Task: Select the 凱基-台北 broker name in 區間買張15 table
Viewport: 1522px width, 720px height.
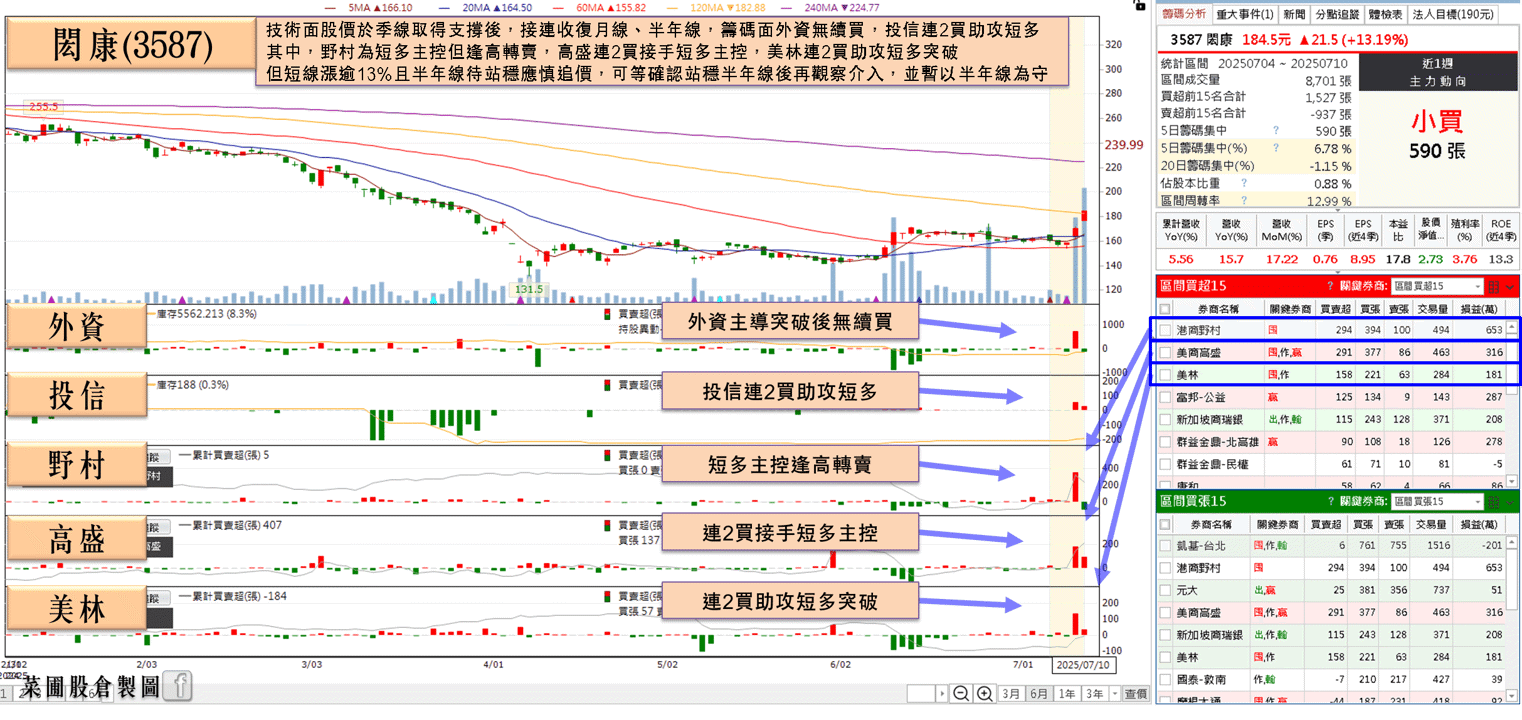Action: point(1199,546)
